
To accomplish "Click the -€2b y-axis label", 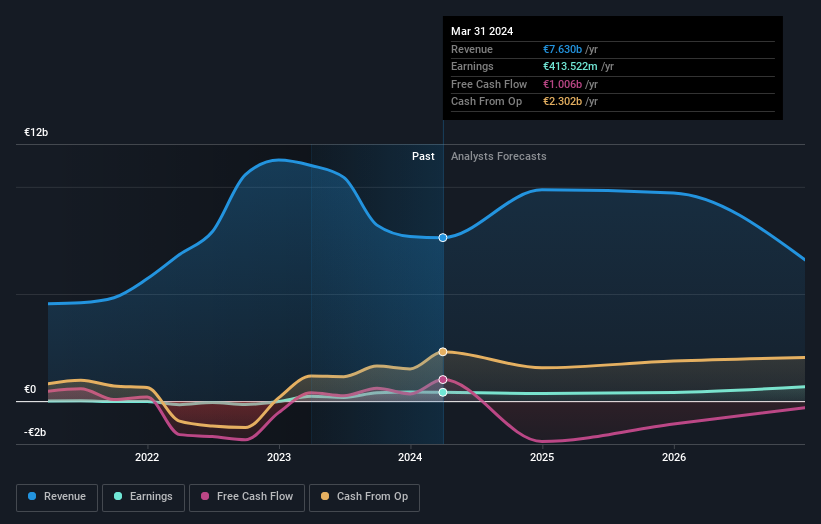I will [x=35, y=432].
